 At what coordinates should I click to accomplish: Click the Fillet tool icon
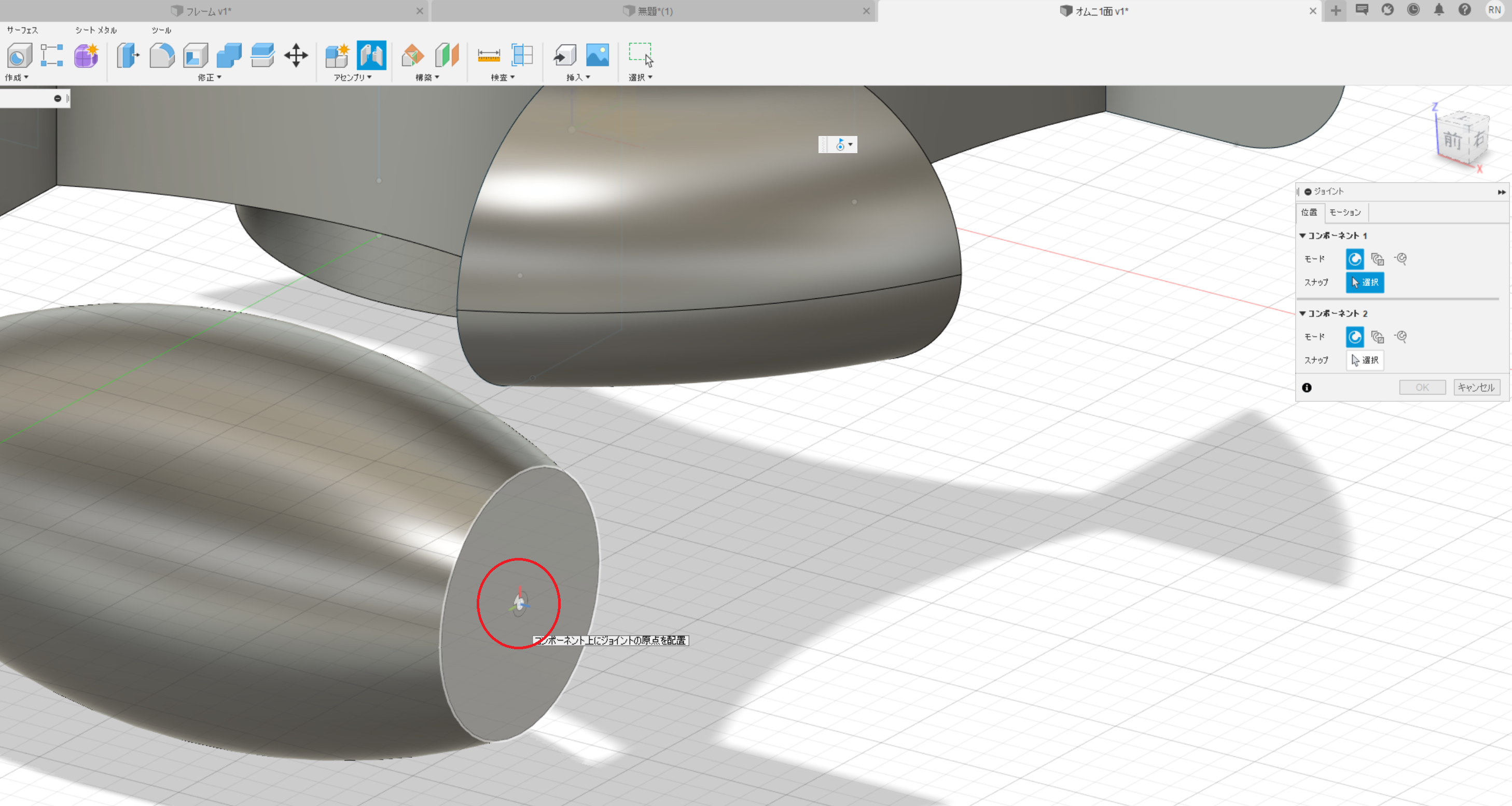[x=161, y=56]
